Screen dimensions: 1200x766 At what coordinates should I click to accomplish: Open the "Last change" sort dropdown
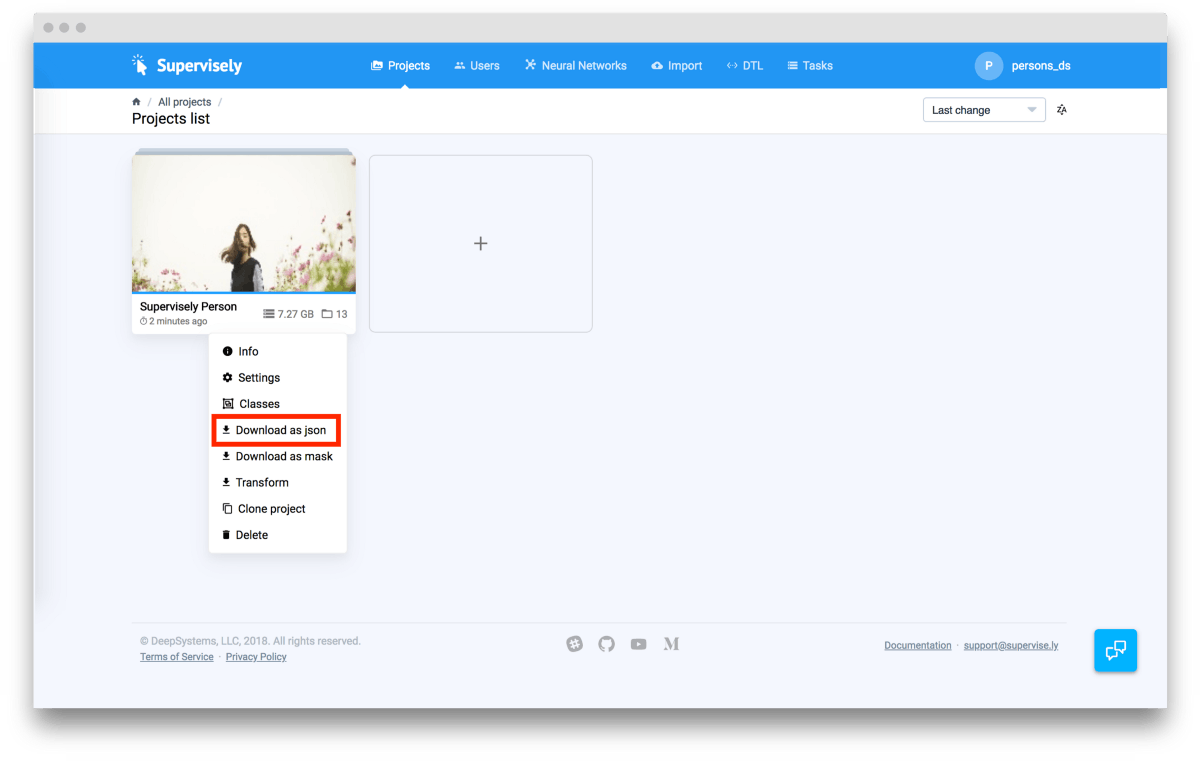click(x=983, y=109)
